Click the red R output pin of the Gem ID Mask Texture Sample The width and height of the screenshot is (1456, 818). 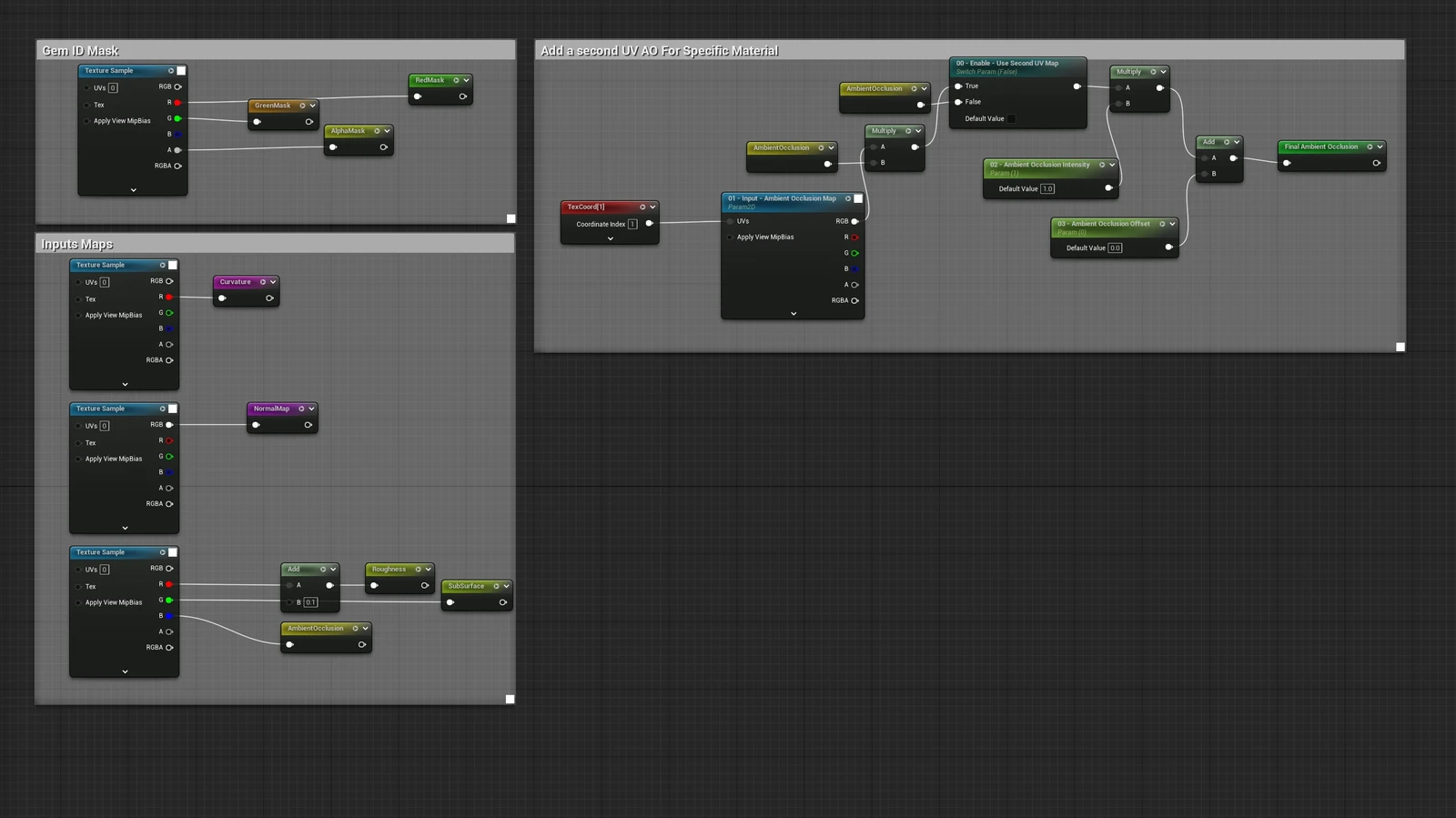click(177, 103)
